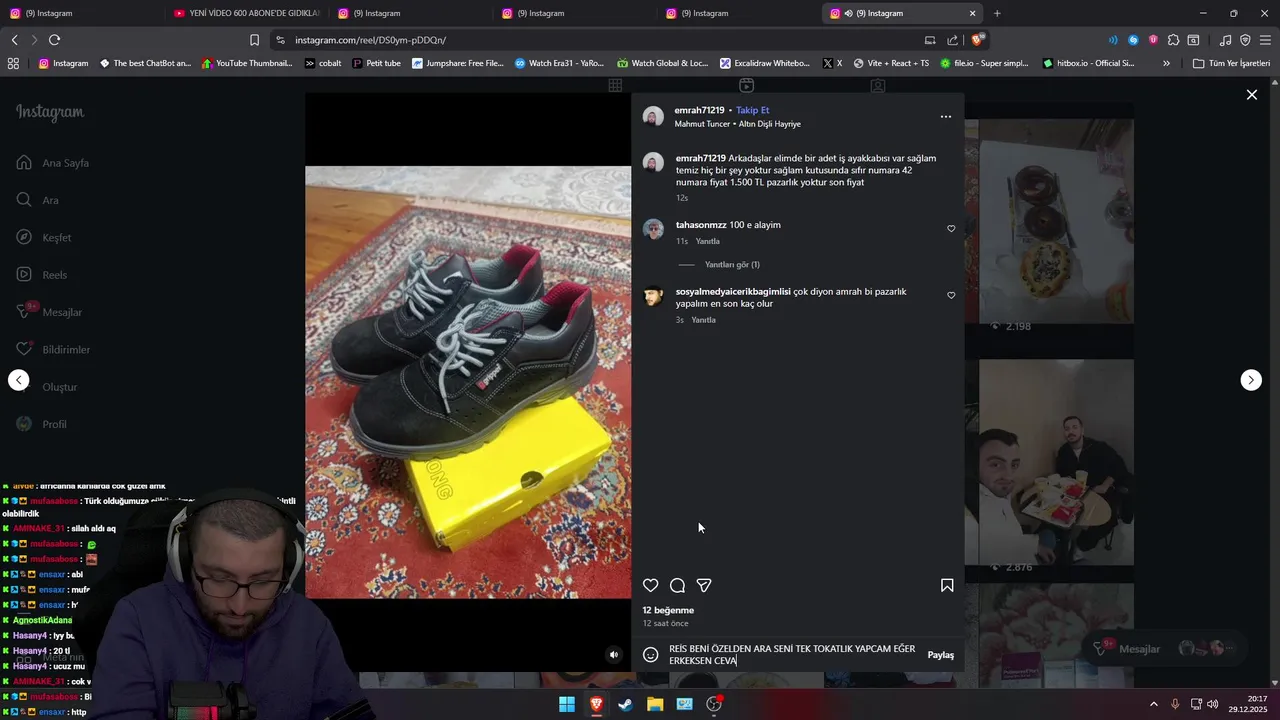1280x720 pixels.
Task: Go to previous post arrow
Action: (x=19, y=380)
